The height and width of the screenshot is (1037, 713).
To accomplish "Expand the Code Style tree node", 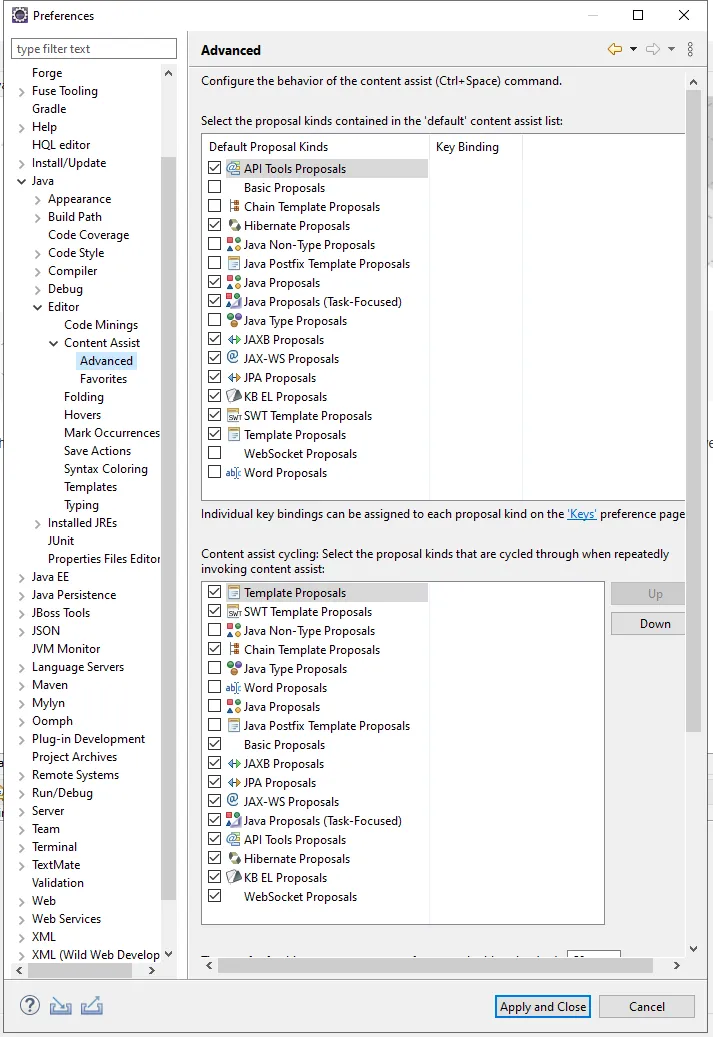I will click(38, 253).
